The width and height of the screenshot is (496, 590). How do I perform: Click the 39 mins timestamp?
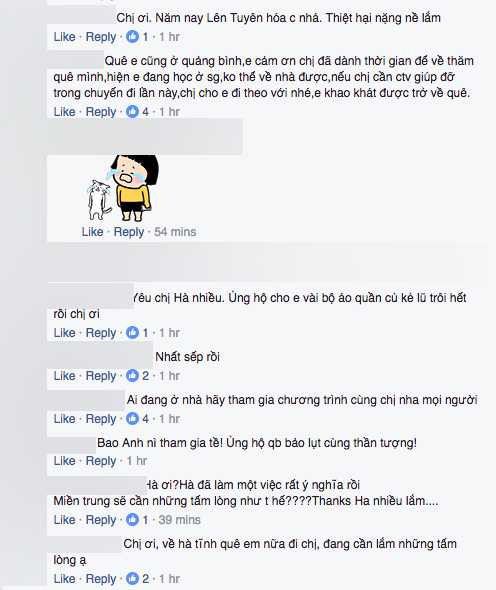179,519
